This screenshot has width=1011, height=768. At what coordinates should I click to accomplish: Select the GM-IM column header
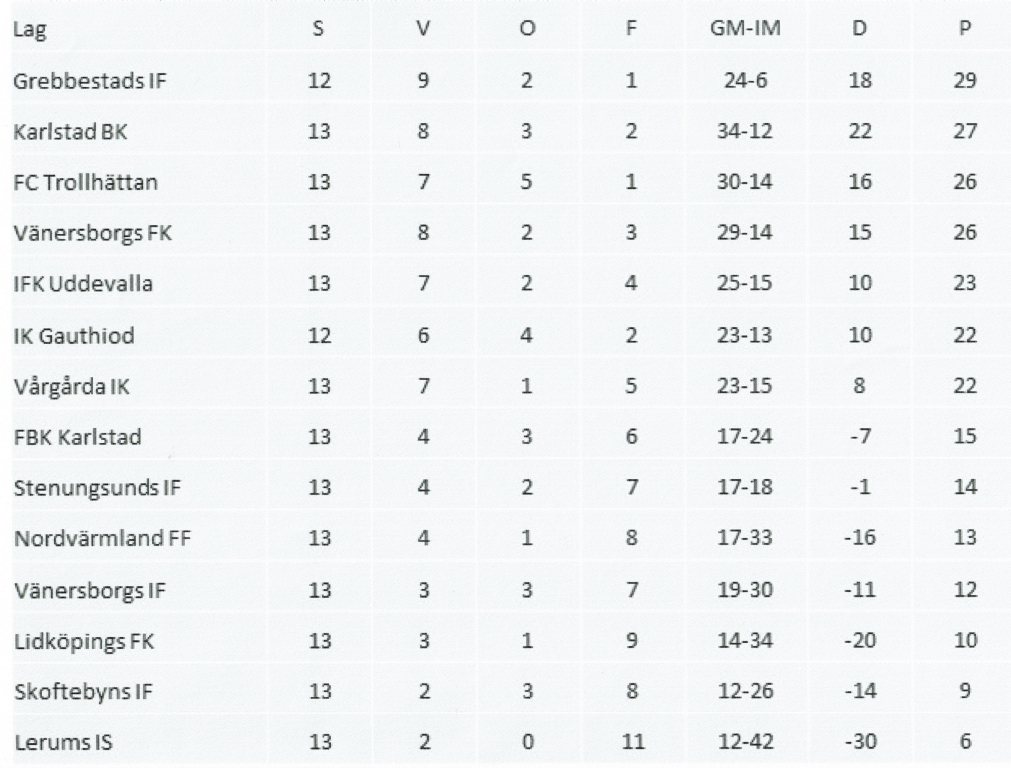coord(745,28)
